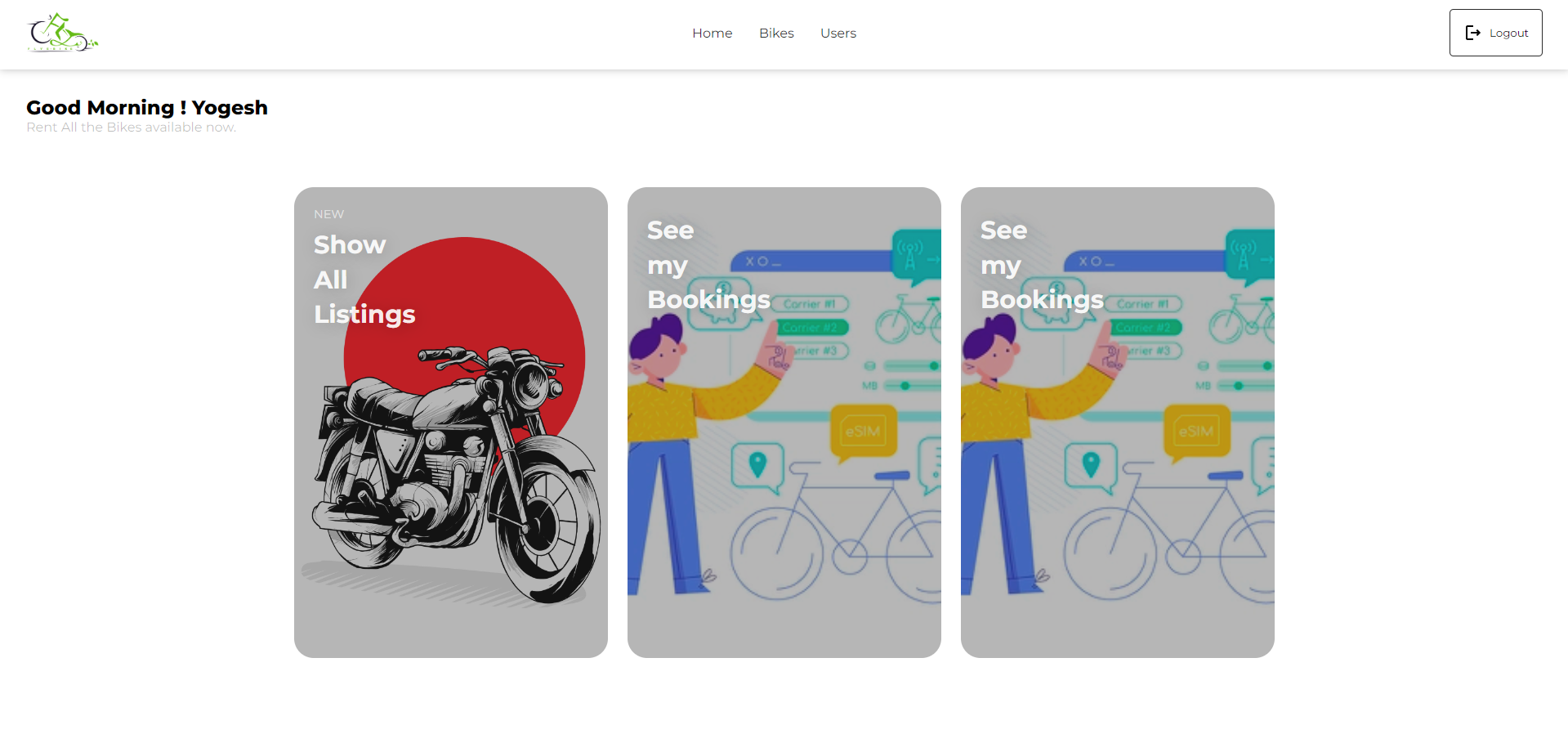
Task: Click See my Bookings on the middle card
Action: (708, 264)
